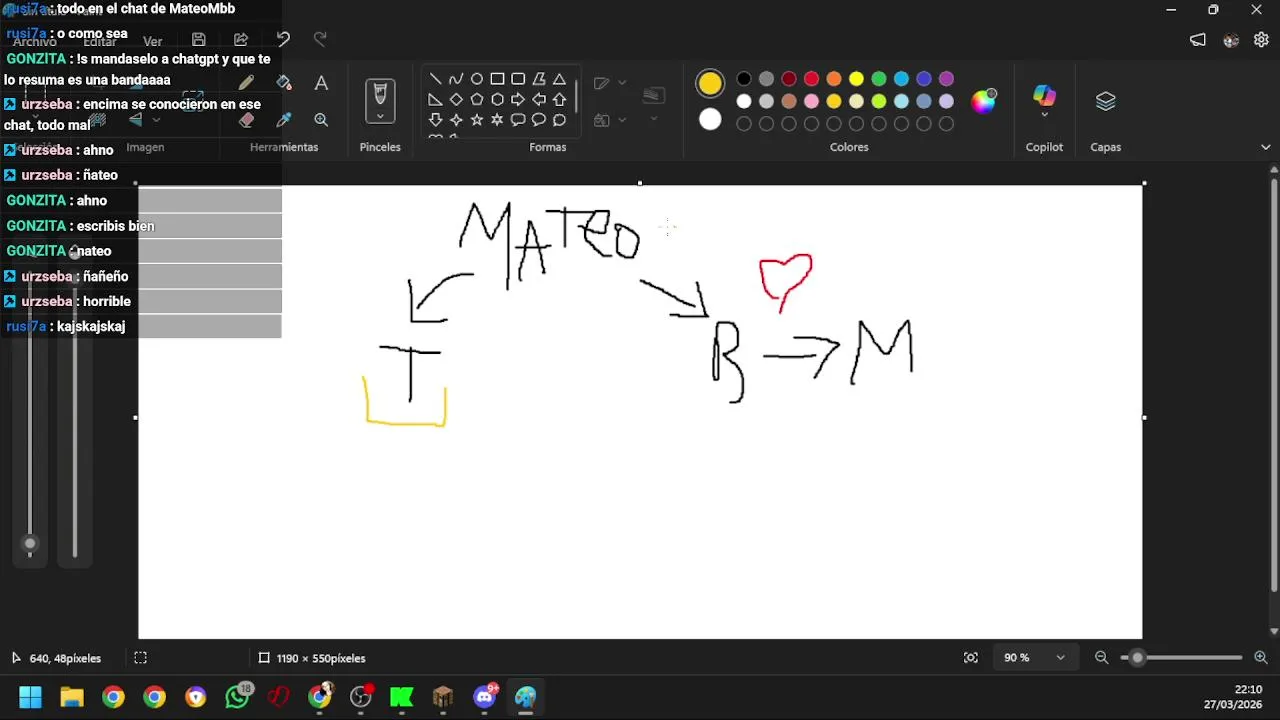
Task: Choose the Hexagon shape
Action: coord(497,100)
